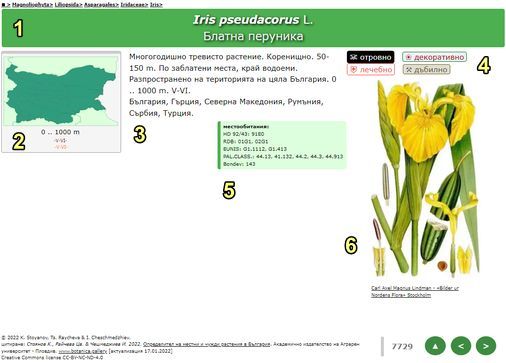Open www.botanica.gallery link in footer
Image resolution: width=506 pixels, height=363 pixels.
coord(83,351)
